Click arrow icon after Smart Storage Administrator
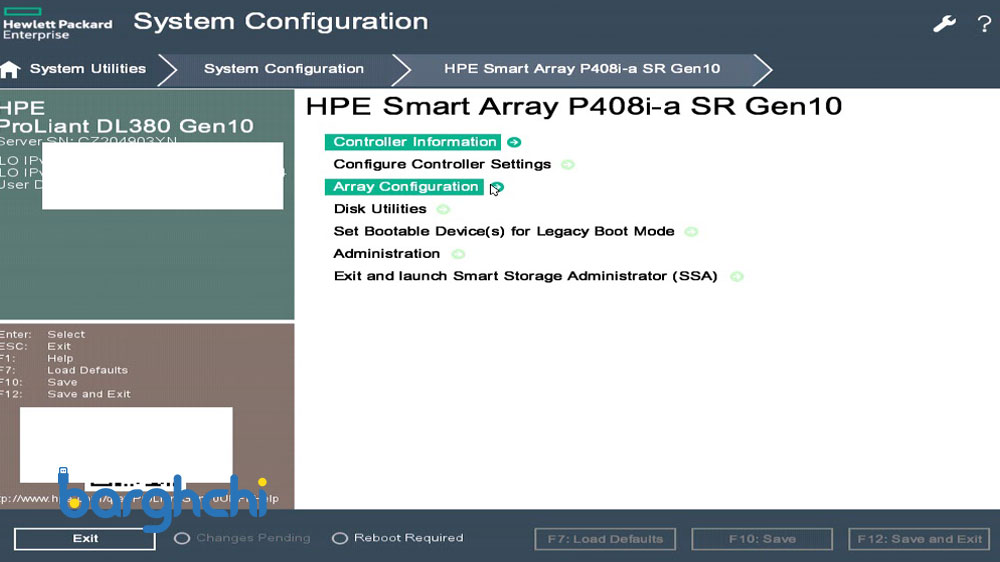1000x562 pixels. click(x=737, y=277)
